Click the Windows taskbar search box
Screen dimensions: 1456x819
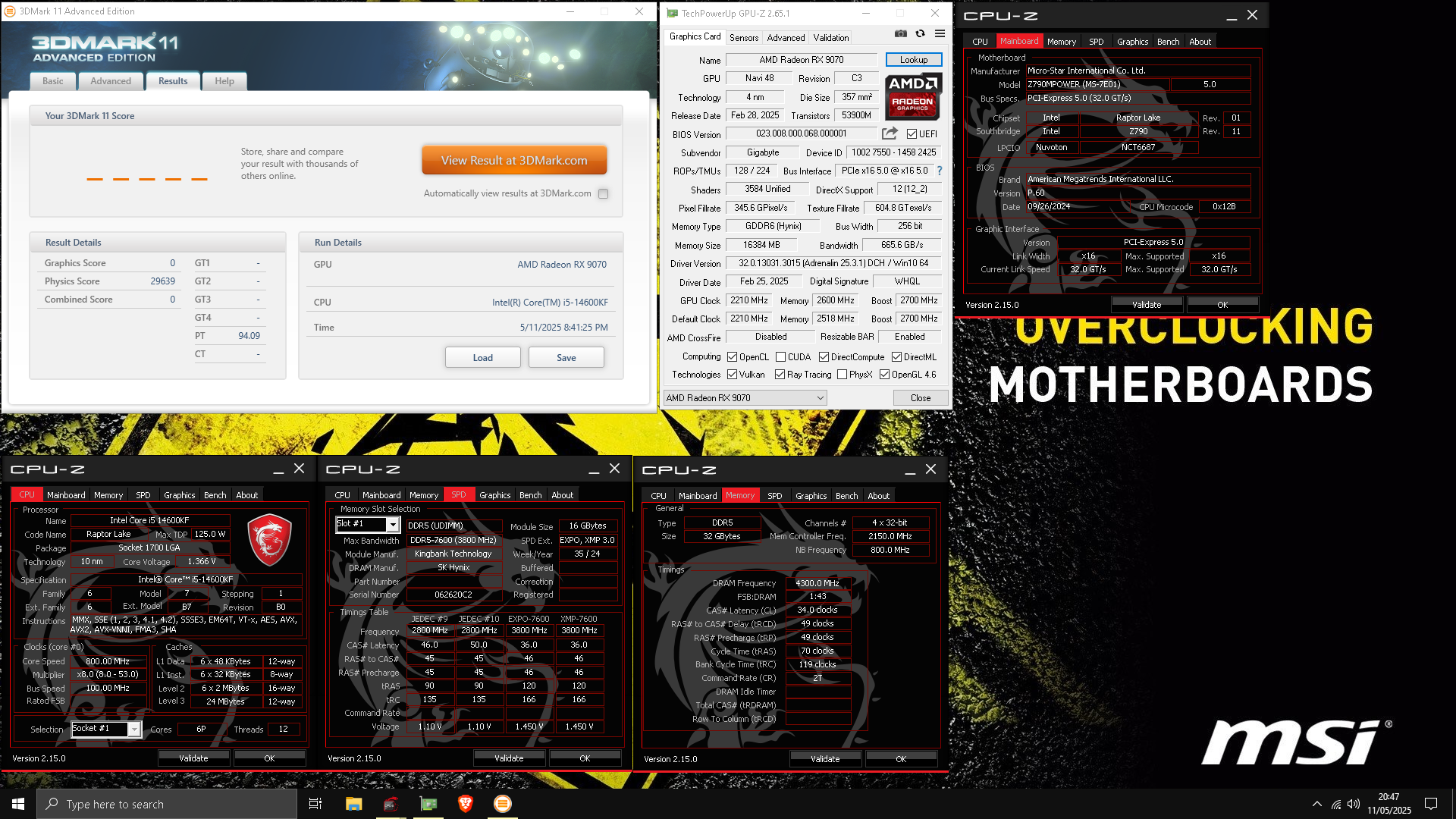[167, 804]
